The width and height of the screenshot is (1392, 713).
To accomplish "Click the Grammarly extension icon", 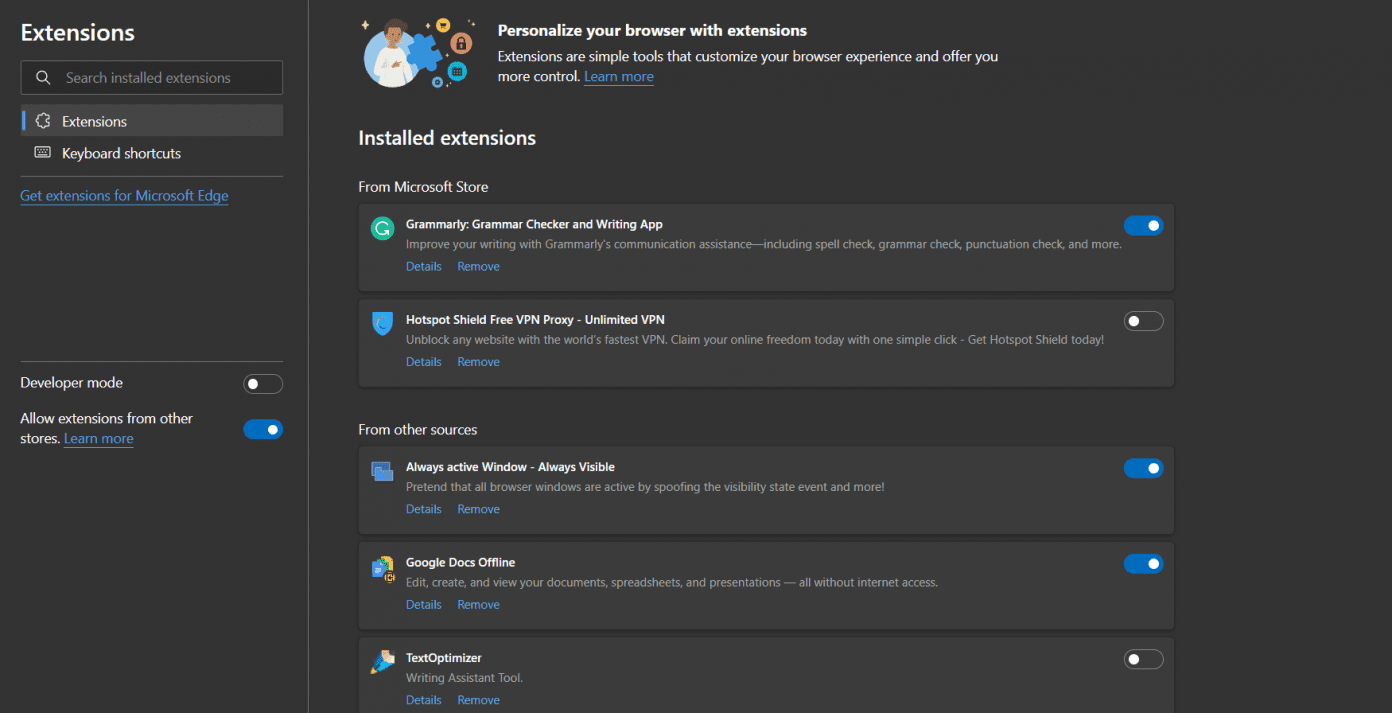I will 382,228.
